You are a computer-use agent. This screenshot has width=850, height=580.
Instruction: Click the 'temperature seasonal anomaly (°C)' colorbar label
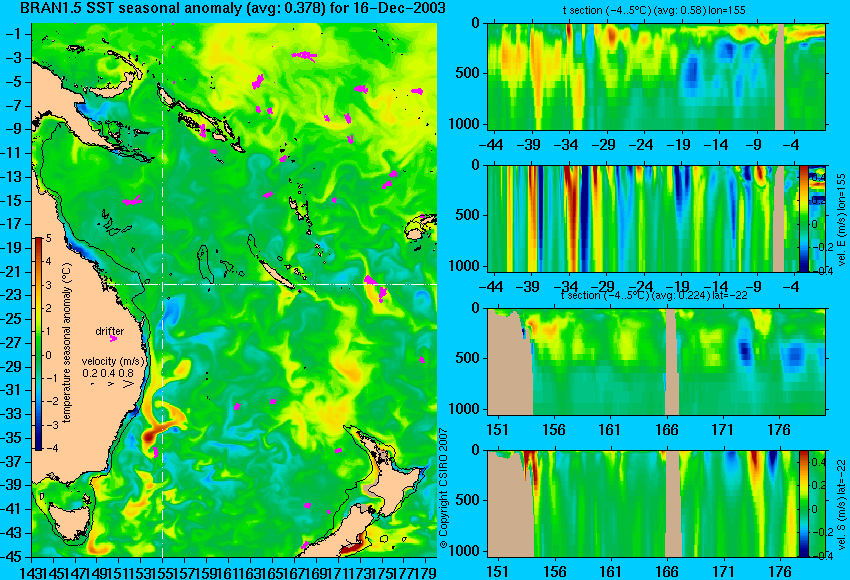66,343
